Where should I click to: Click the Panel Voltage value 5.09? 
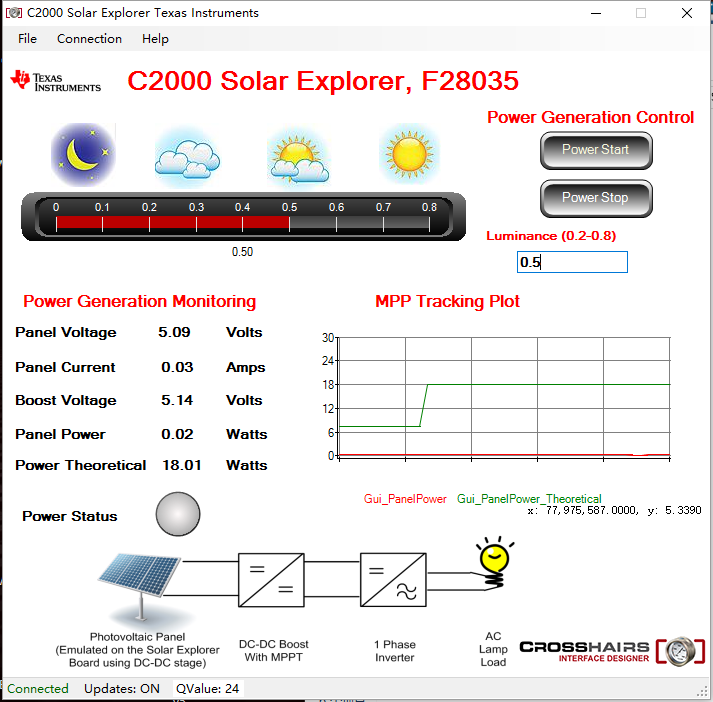tap(174, 332)
